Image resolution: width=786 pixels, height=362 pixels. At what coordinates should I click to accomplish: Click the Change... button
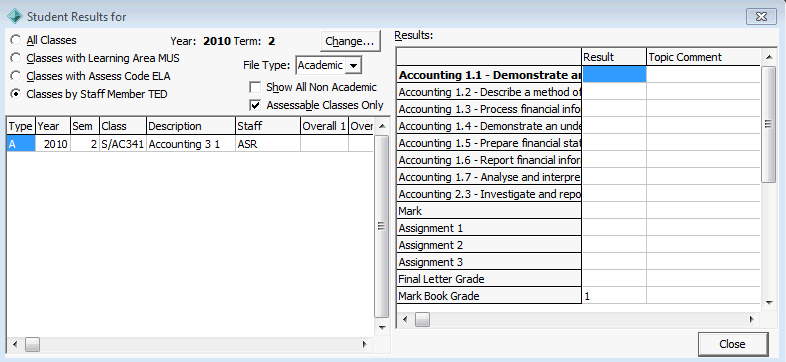coord(350,41)
